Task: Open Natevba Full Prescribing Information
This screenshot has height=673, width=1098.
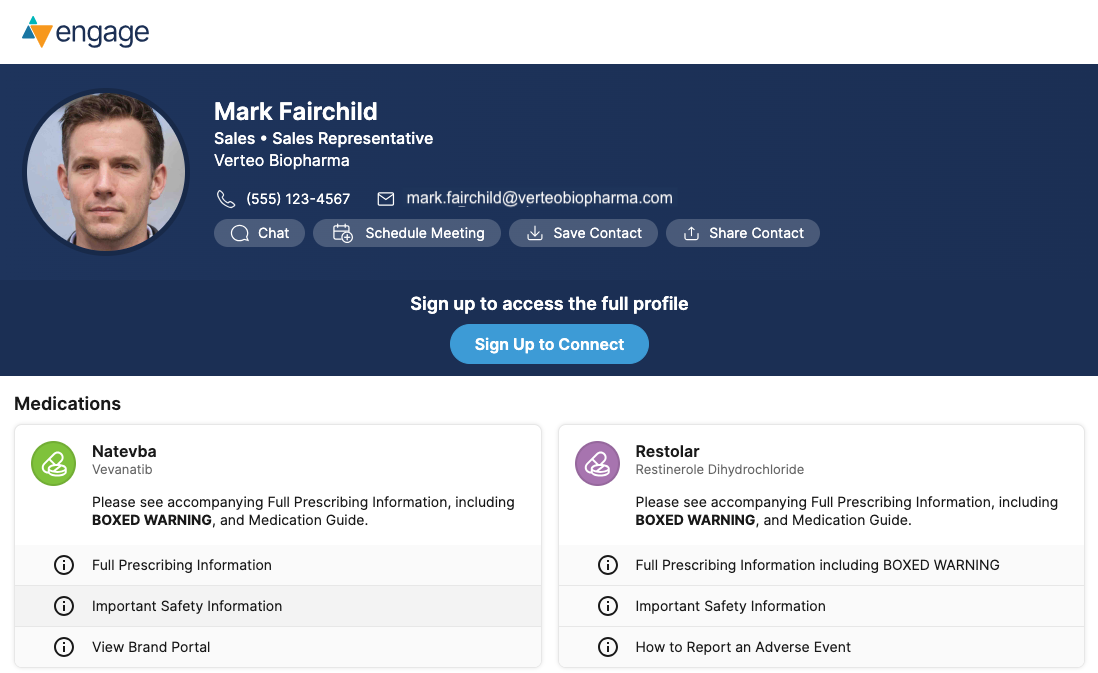Action: (182, 565)
